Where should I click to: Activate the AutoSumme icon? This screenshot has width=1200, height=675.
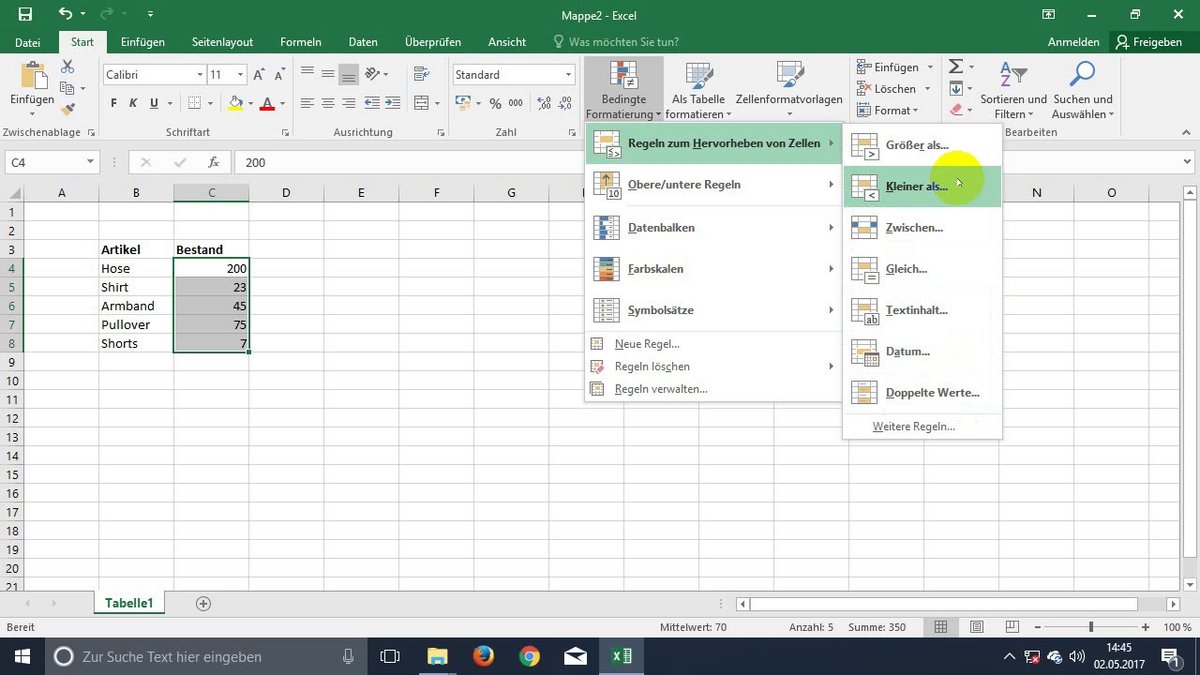point(956,66)
